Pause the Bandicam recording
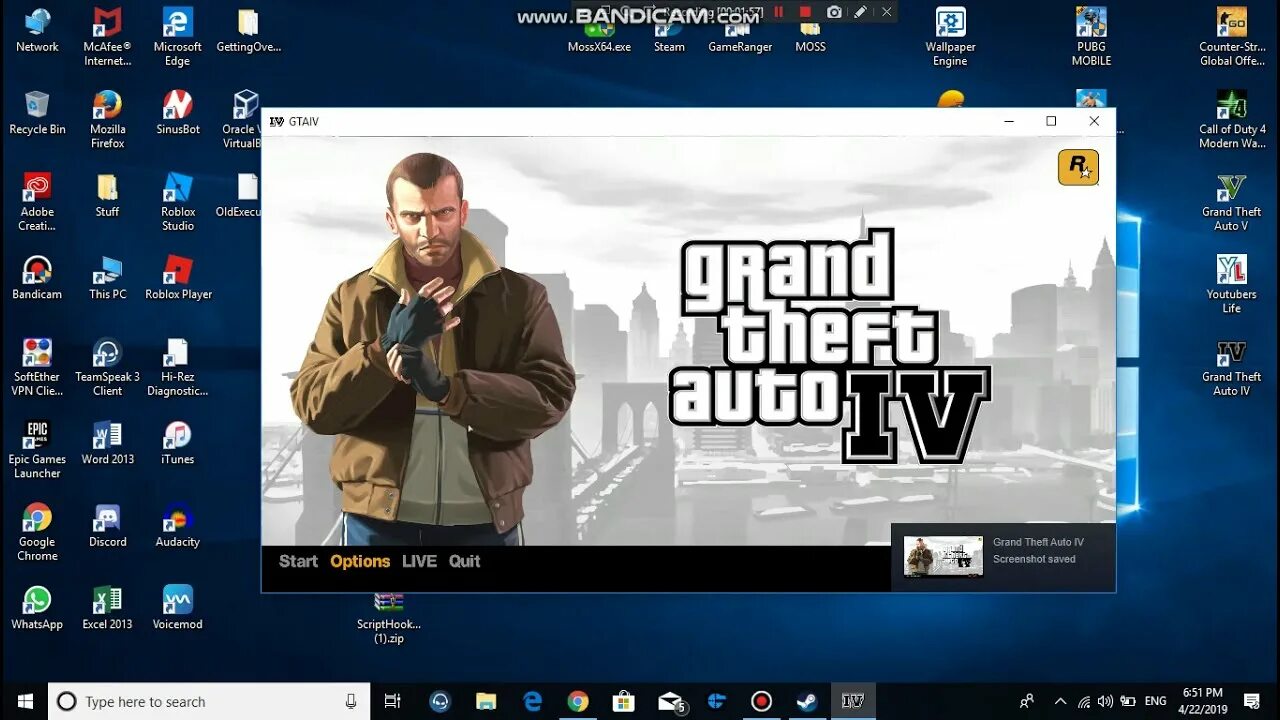The width and height of the screenshot is (1280, 720). pyautogui.click(x=779, y=12)
